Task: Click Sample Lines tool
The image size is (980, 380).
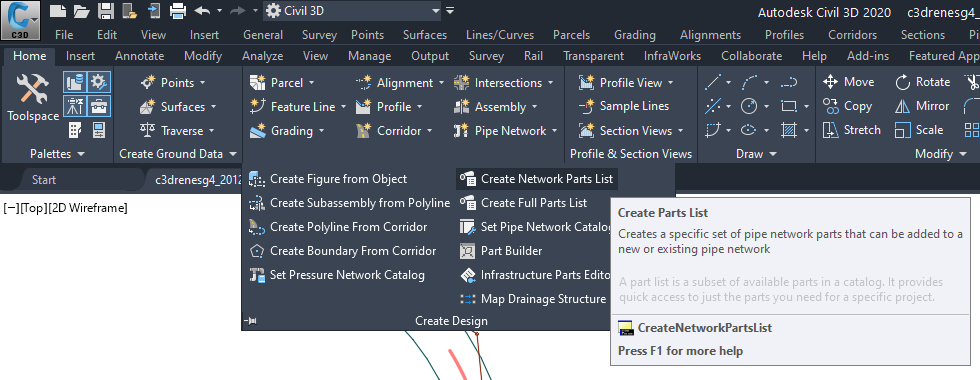Action: 624,106
